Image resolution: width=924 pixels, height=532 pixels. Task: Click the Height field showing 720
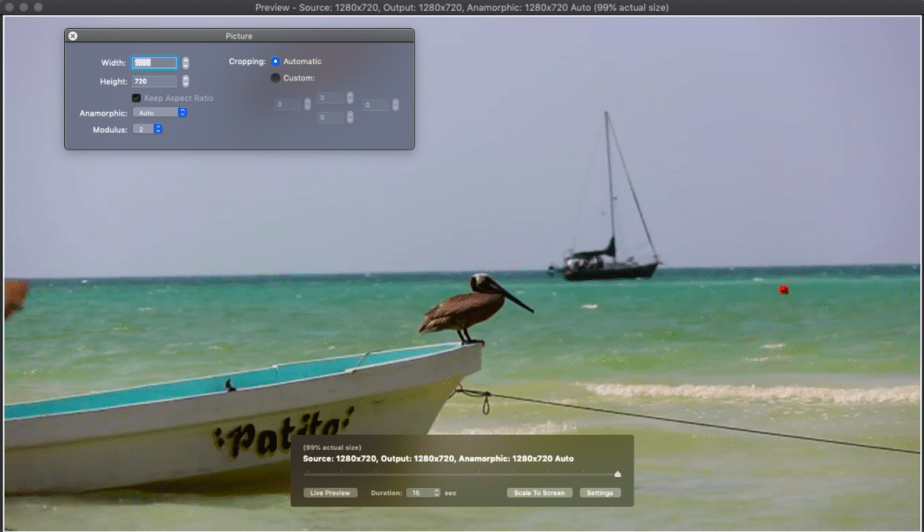coord(154,81)
